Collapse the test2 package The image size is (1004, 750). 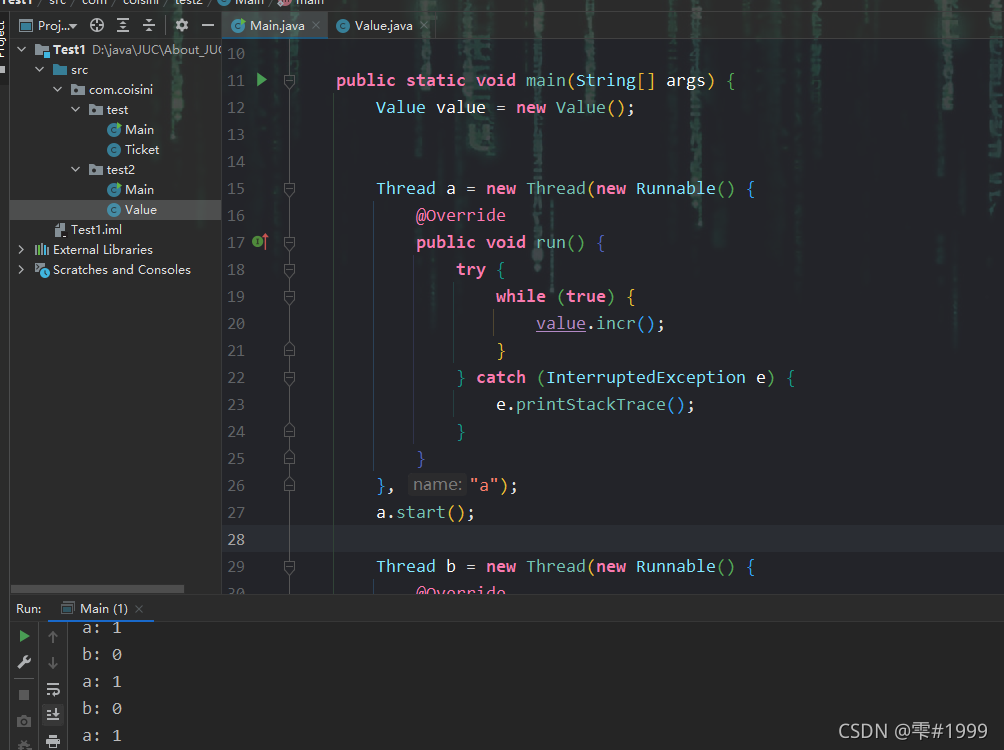76,169
